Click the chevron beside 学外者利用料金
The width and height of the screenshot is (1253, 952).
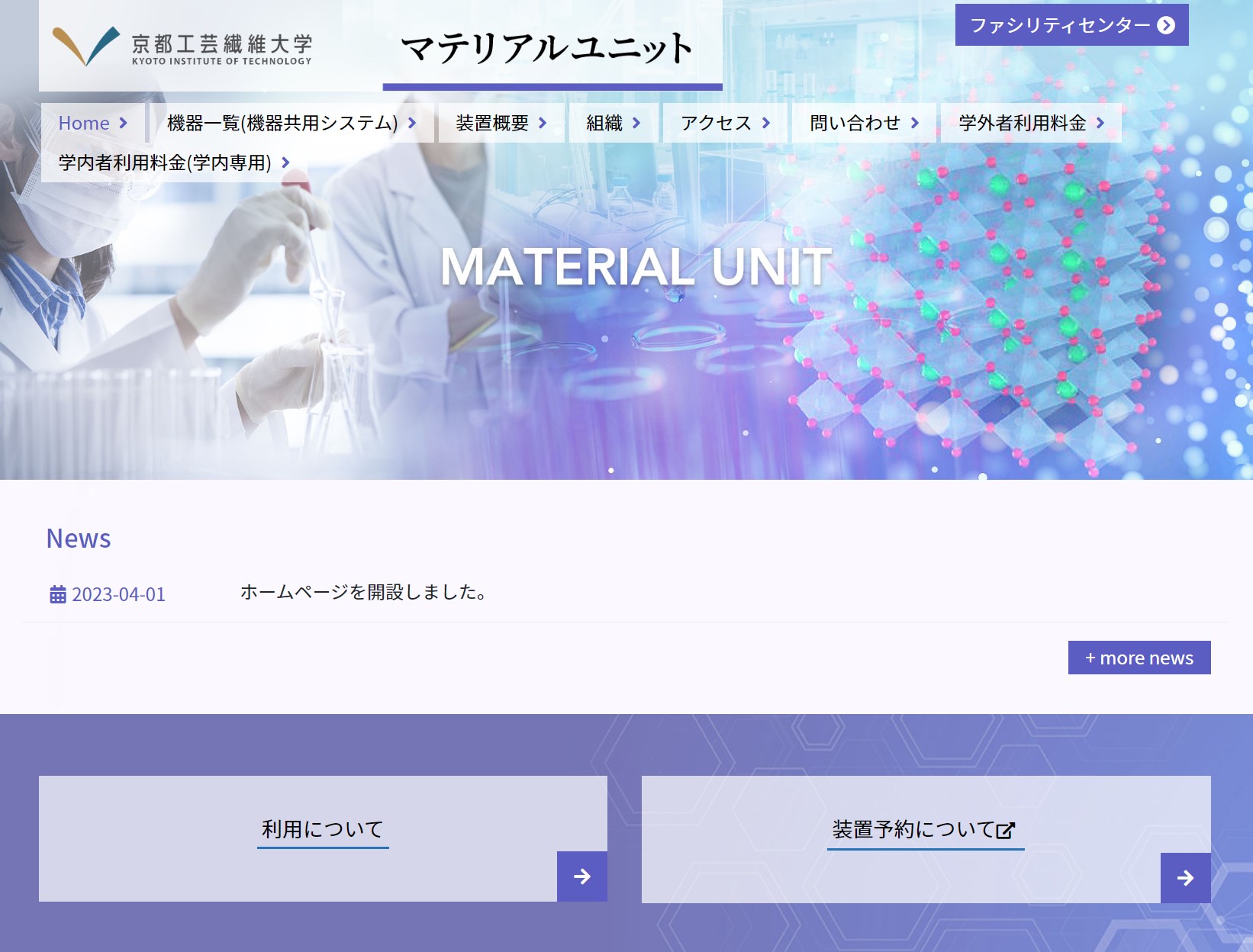[1100, 123]
